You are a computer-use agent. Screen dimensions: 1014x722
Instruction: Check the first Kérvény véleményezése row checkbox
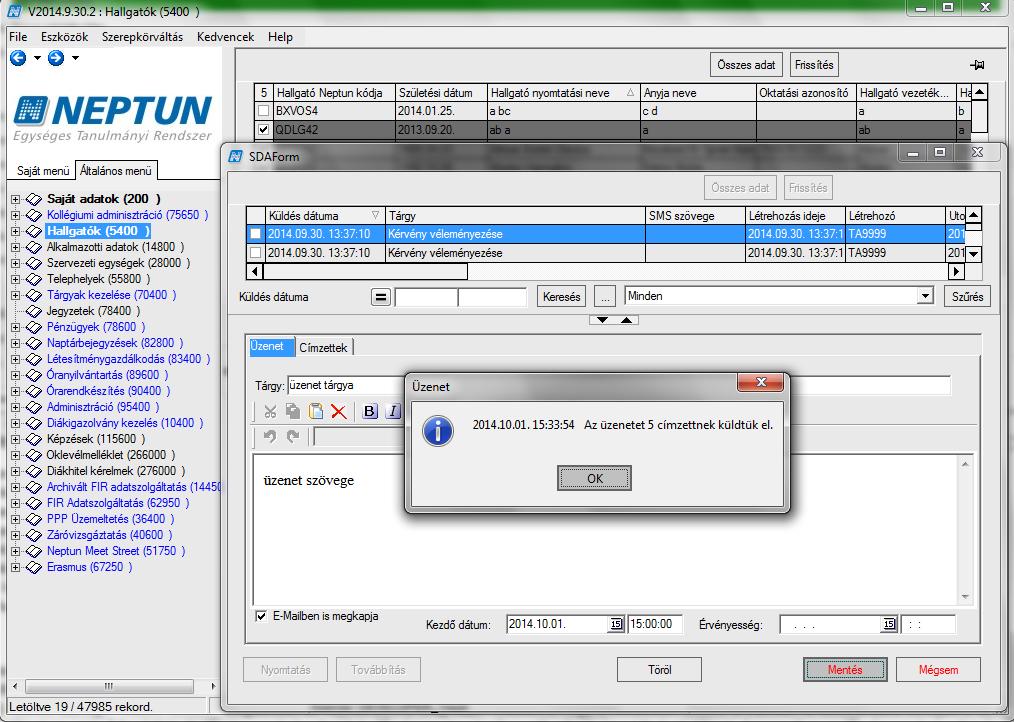tap(256, 234)
